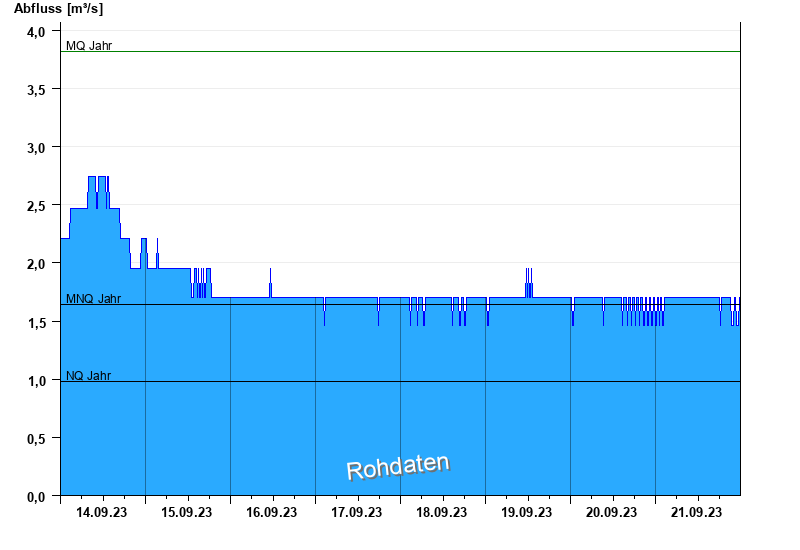800x550 pixels.
Task: Click the 18.09.23 date label
Action: [x=442, y=513]
